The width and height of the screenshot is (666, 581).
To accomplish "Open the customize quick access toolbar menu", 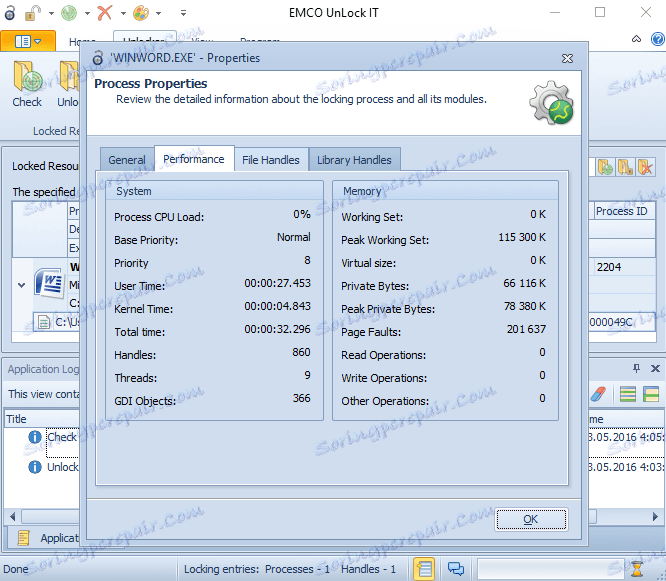I will point(183,13).
